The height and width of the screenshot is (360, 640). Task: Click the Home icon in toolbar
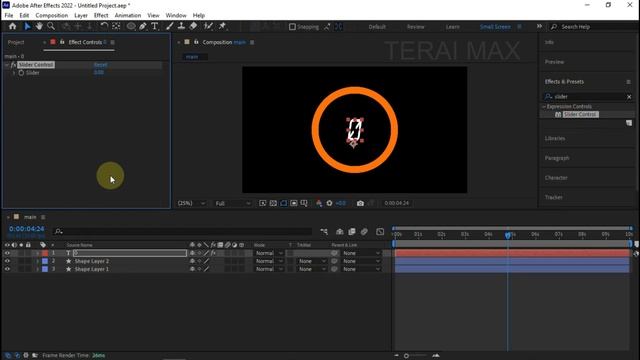tap(13, 27)
